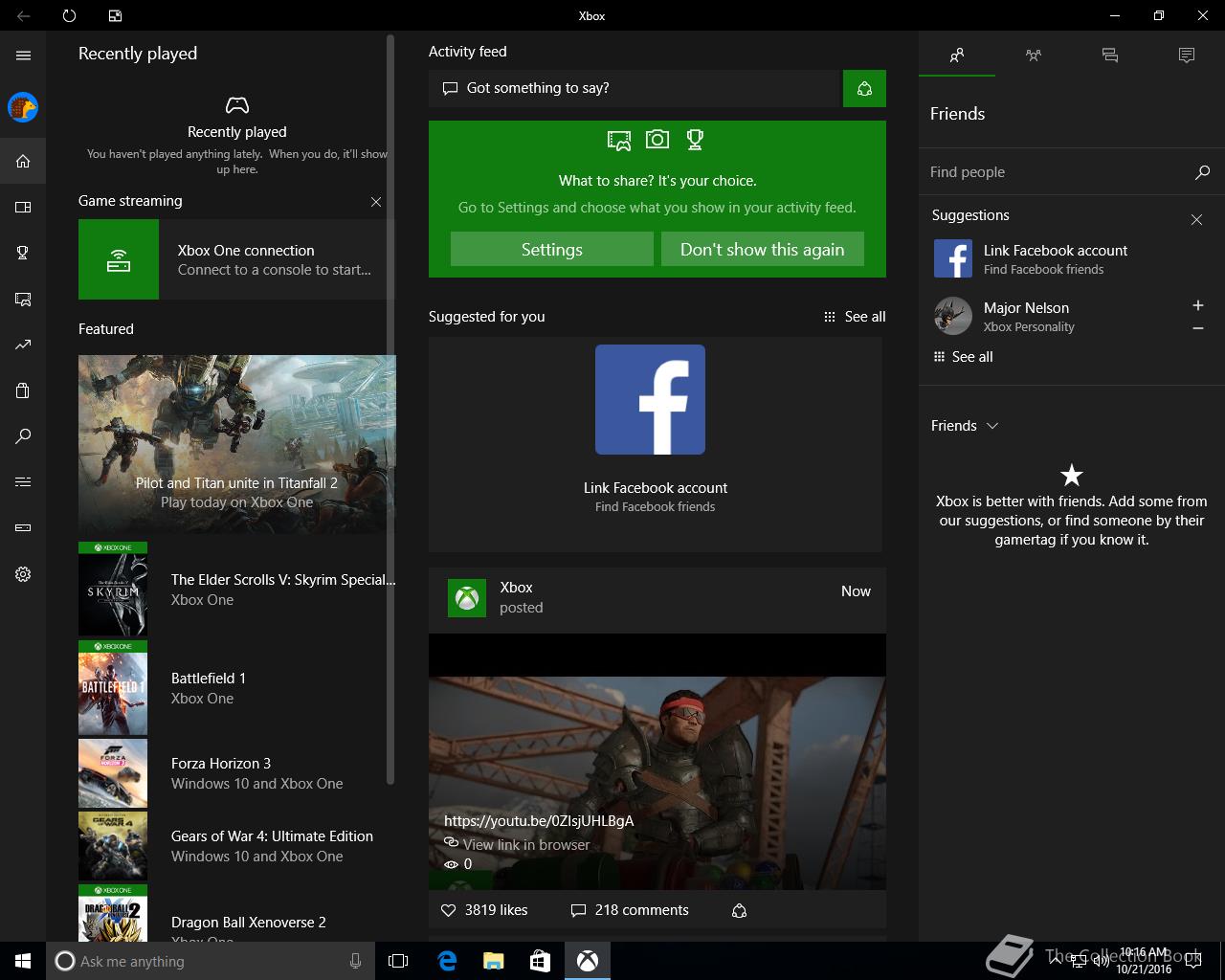This screenshot has height=980, width=1225.
Task: Click the Got something to say field
Action: [x=634, y=88]
